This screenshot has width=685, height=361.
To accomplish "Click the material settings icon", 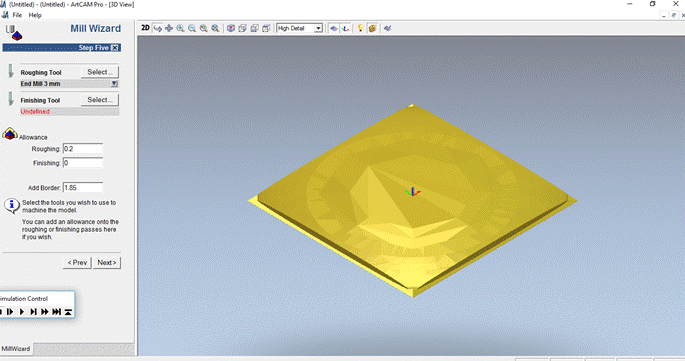I will [x=372, y=28].
